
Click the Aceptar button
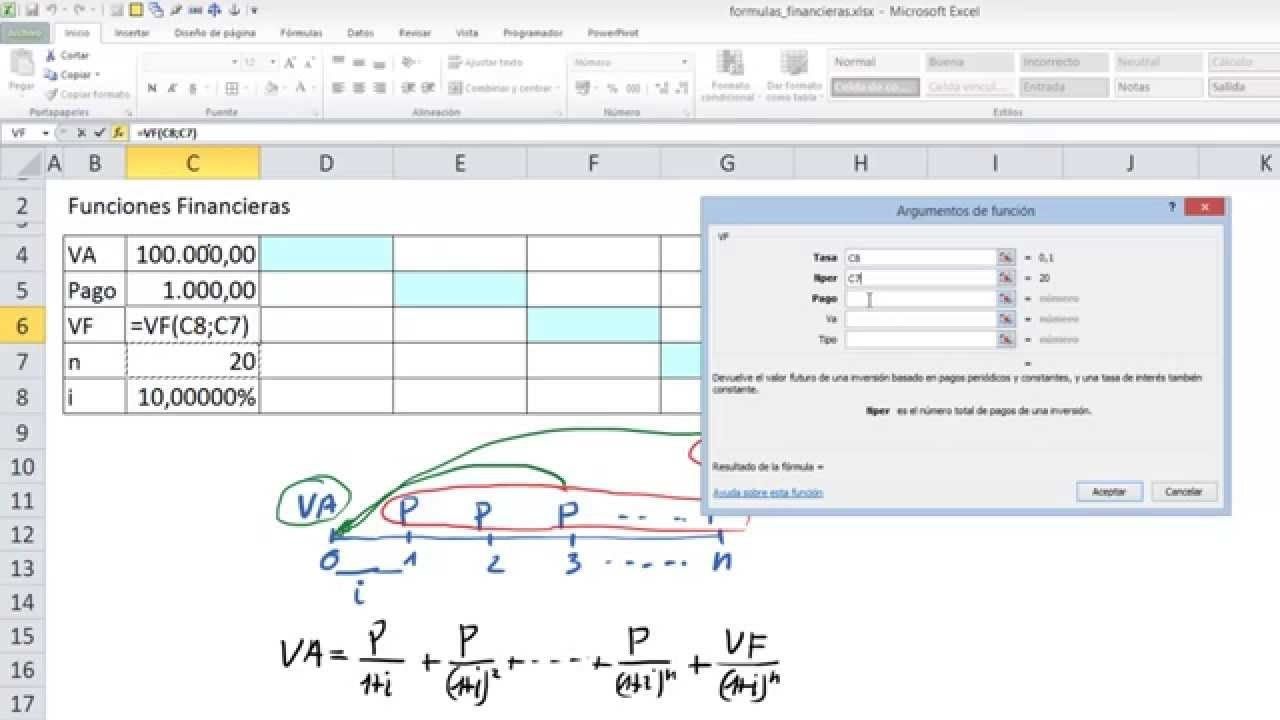(1109, 492)
